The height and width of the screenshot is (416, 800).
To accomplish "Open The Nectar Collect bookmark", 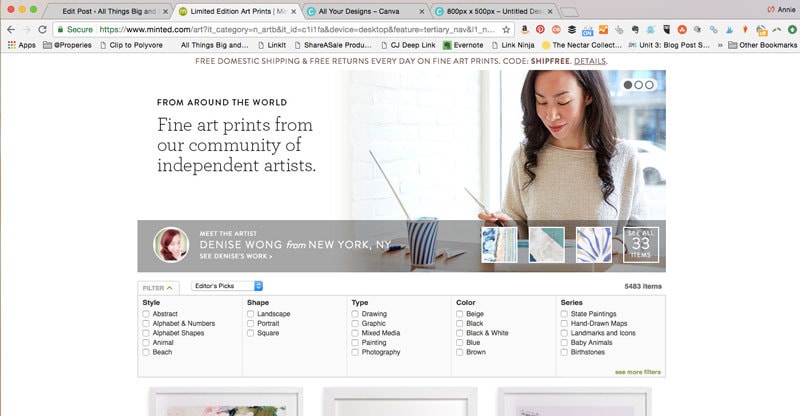I will [x=582, y=45].
